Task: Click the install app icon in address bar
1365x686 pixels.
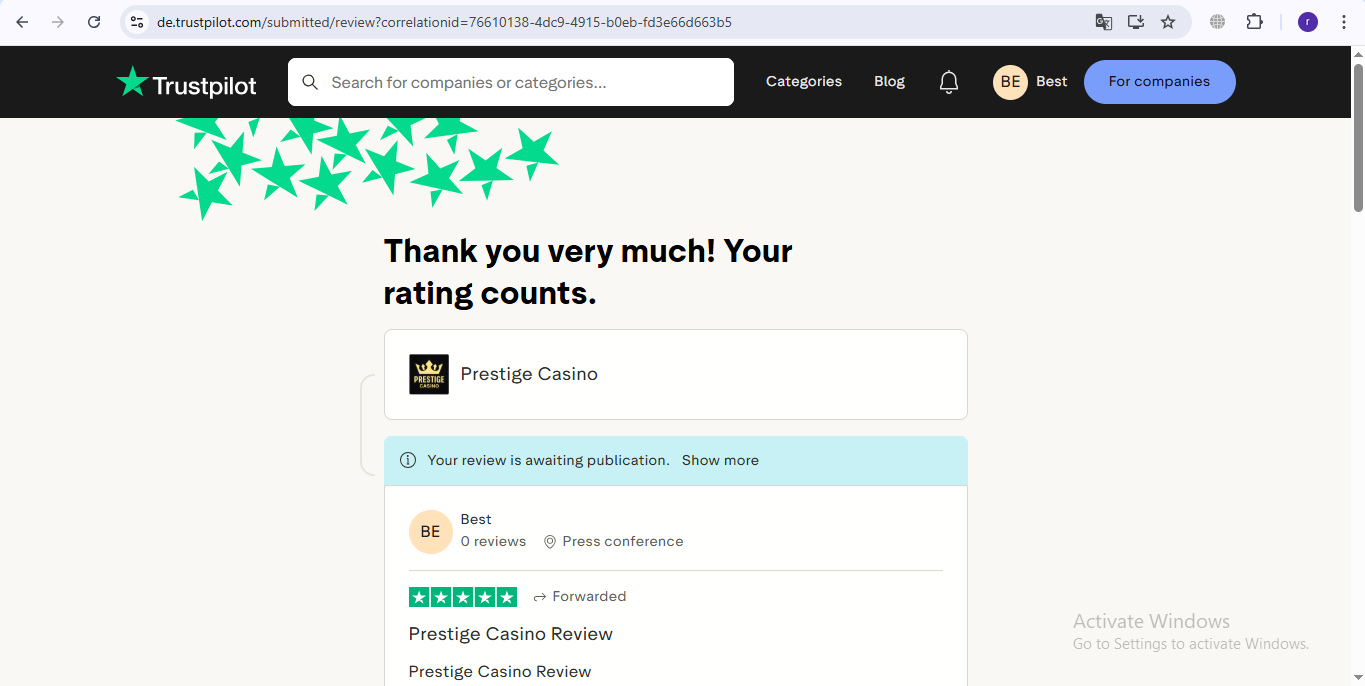Action: pos(1136,22)
